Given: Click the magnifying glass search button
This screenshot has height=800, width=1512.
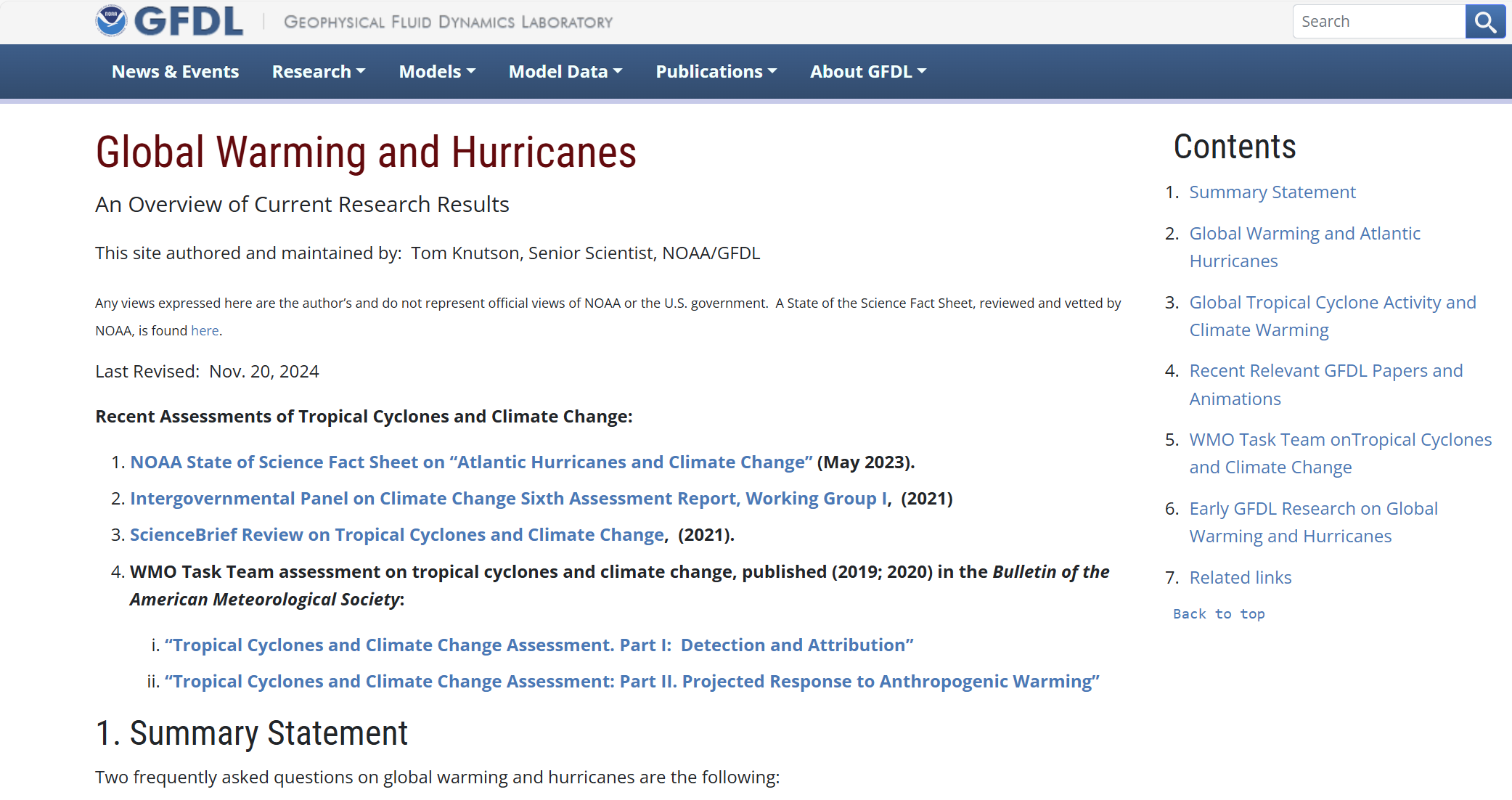Looking at the screenshot, I should click(1485, 22).
